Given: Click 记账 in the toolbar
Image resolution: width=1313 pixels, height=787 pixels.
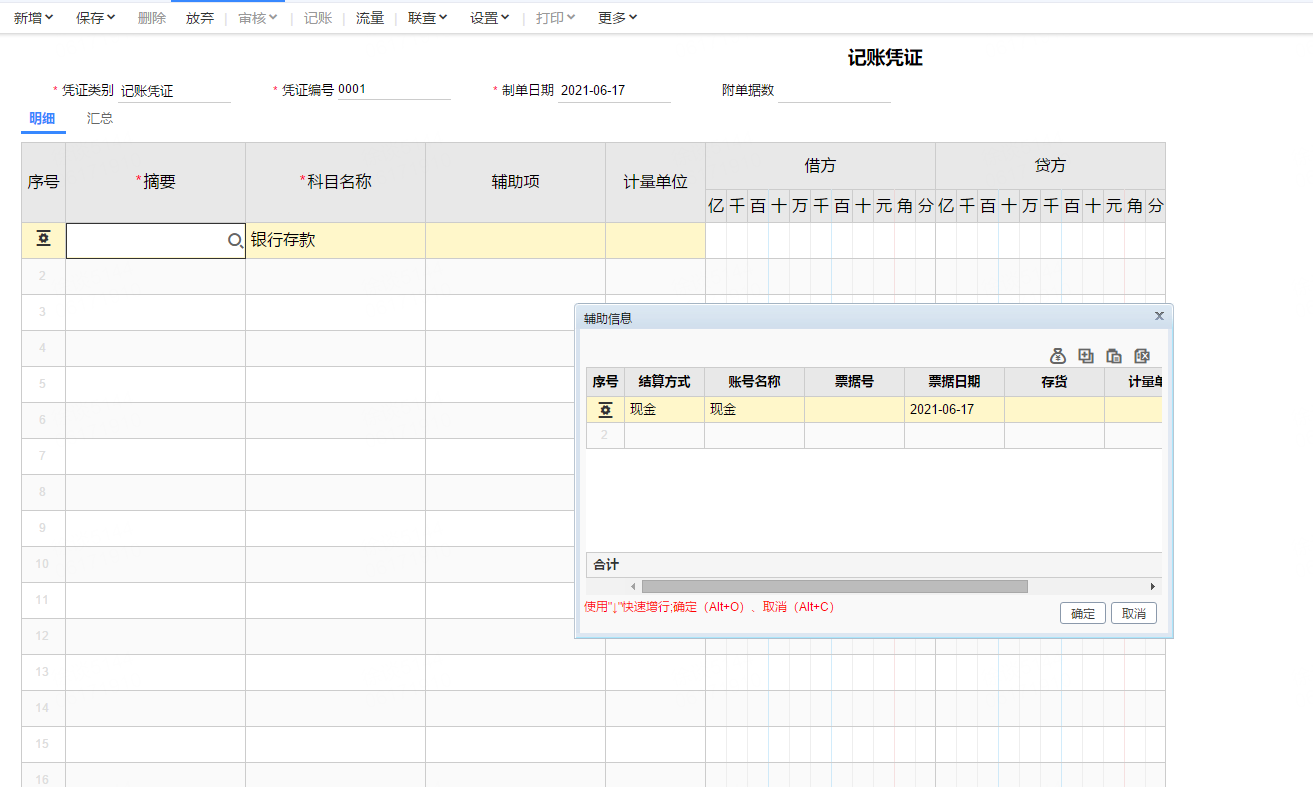Looking at the screenshot, I should point(318,18).
